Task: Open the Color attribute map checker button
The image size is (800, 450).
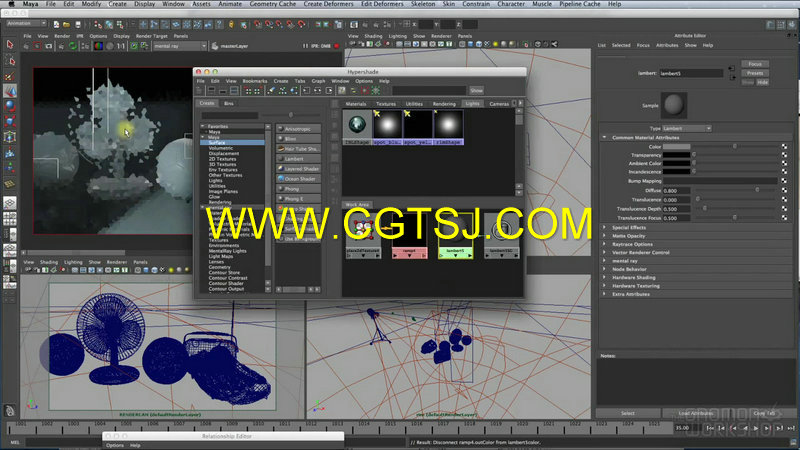Action: (x=784, y=146)
